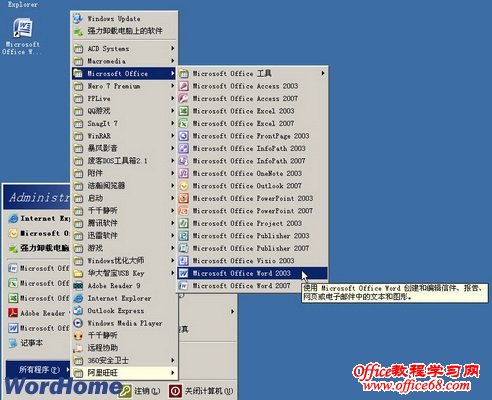Click the Windows Update icon

78,18
